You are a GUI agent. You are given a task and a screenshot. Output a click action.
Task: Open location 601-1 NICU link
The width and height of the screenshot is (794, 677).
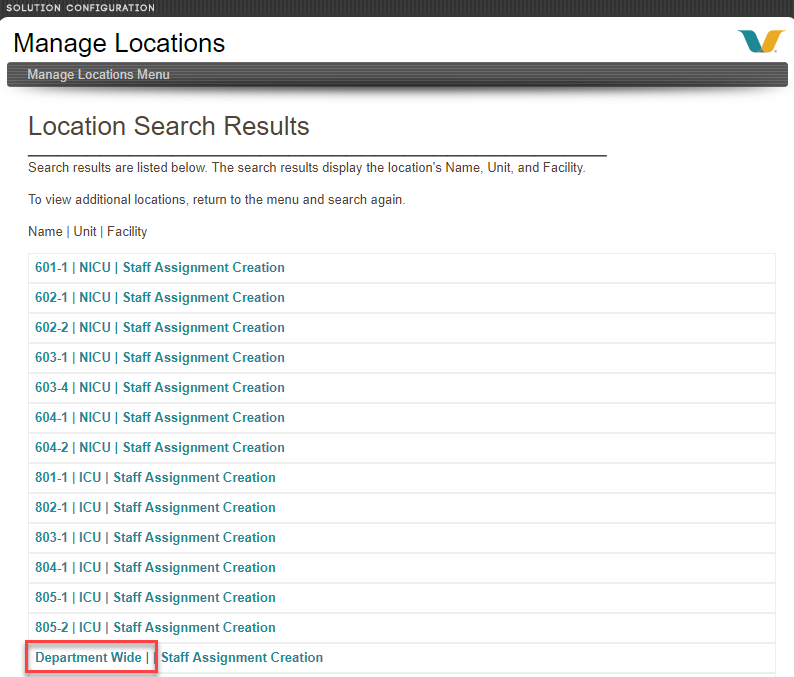tap(160, 267)
